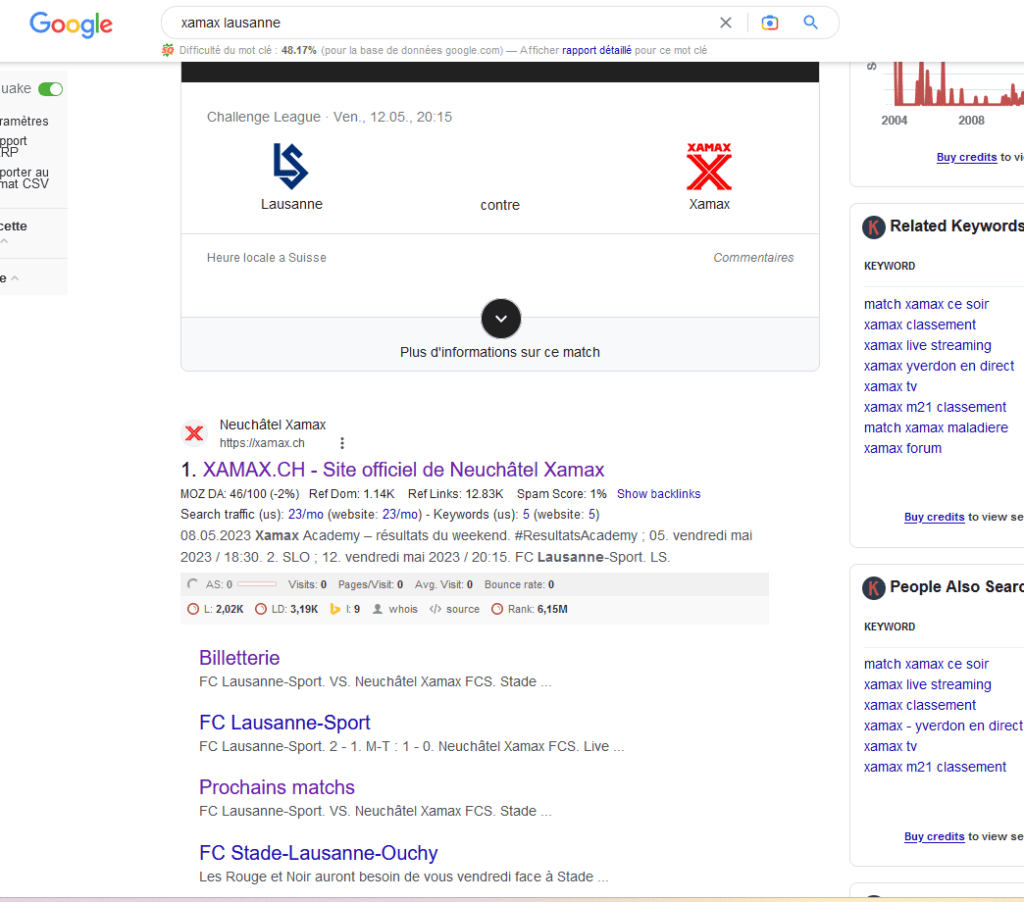Select Exporter au format CSV
This screenshot has height=902, width=1024.
click(24, 177)
